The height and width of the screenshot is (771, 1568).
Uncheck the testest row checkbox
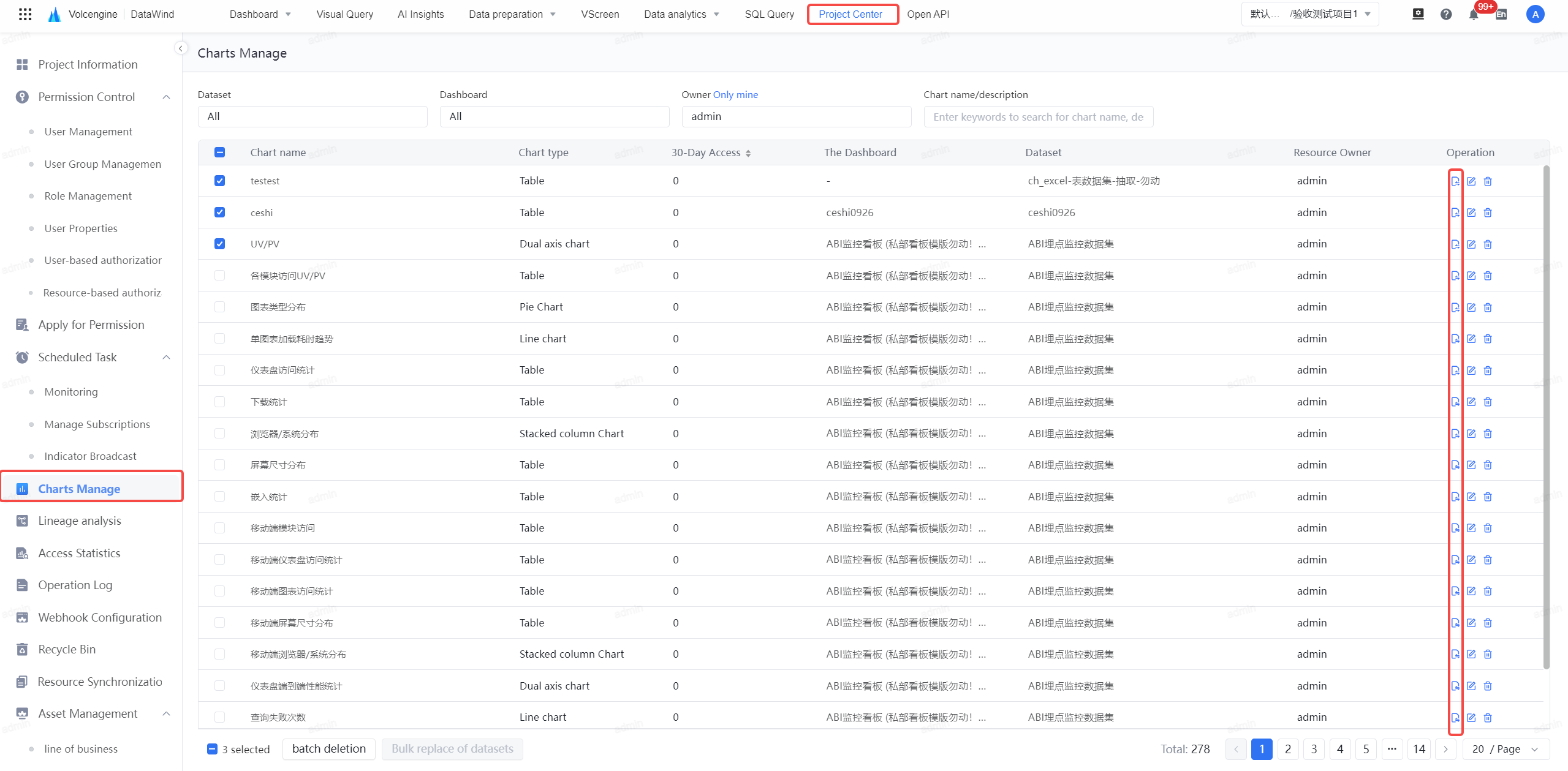click(219, 181)
